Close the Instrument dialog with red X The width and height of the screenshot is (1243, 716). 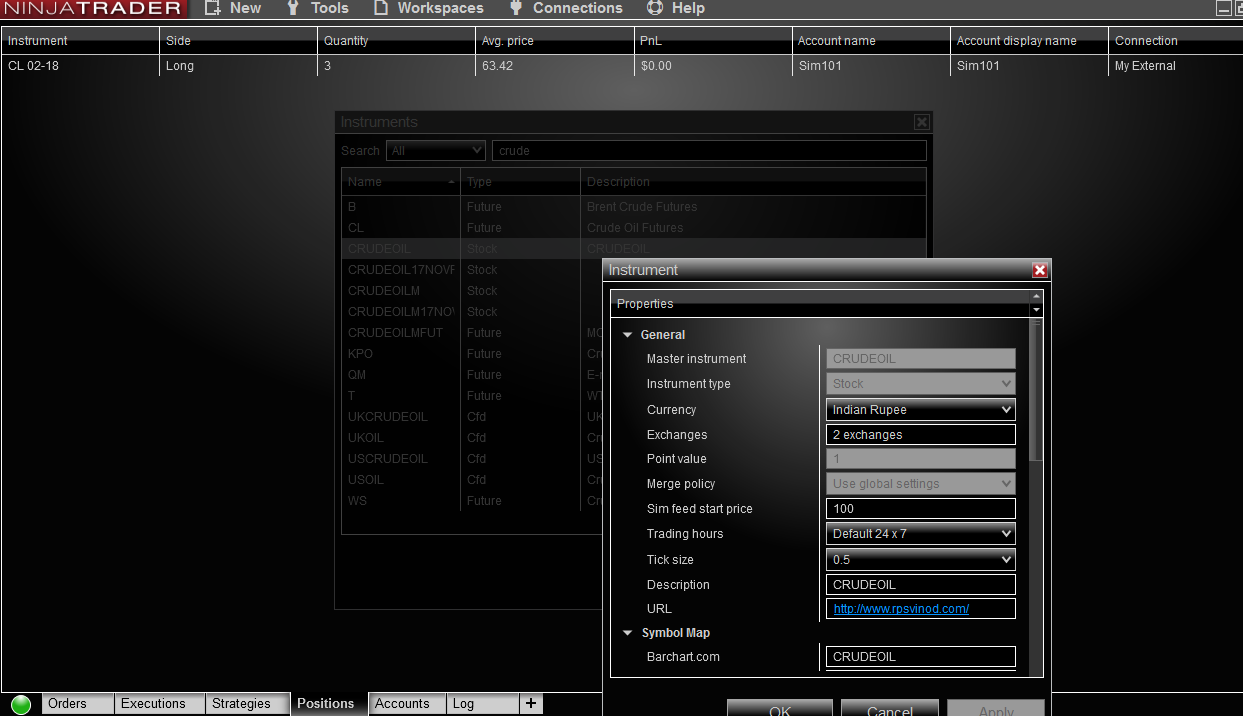tap(1040, 270)
